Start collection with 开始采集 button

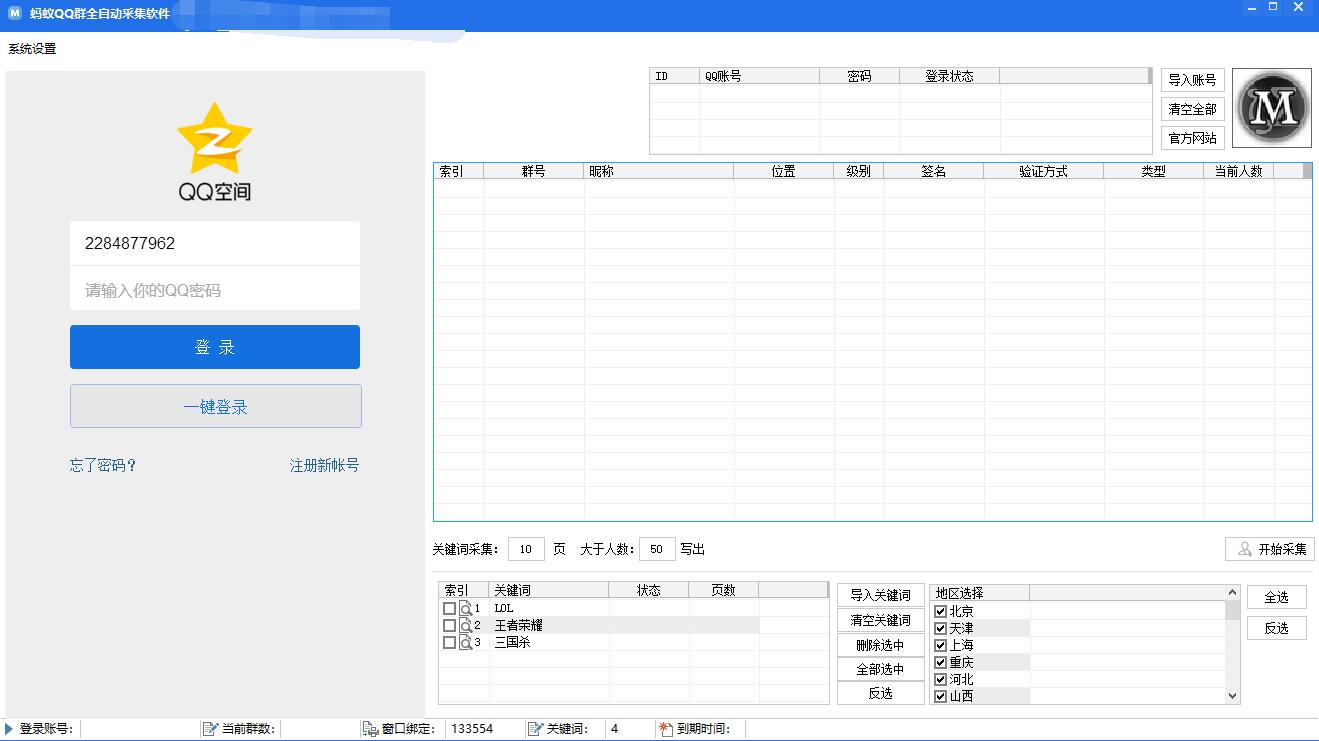(x=1270, y=549)
